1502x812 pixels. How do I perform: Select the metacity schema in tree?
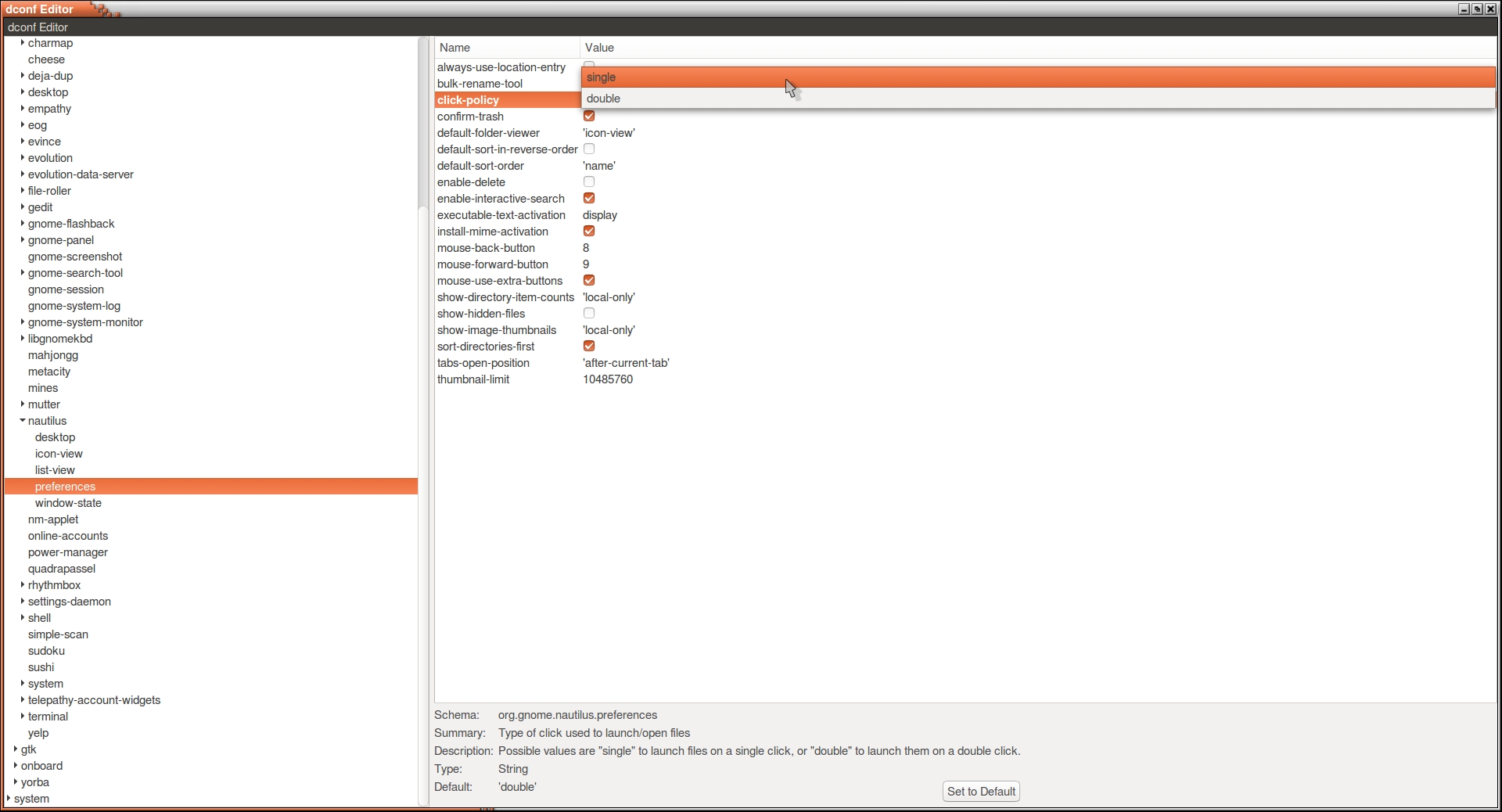tap(49, 372)
